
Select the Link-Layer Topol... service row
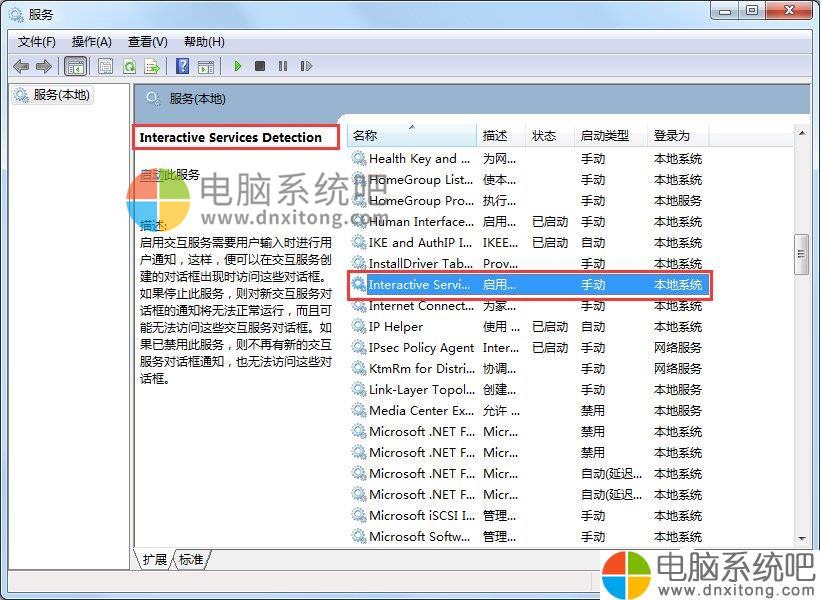click(x=528, y=389)
